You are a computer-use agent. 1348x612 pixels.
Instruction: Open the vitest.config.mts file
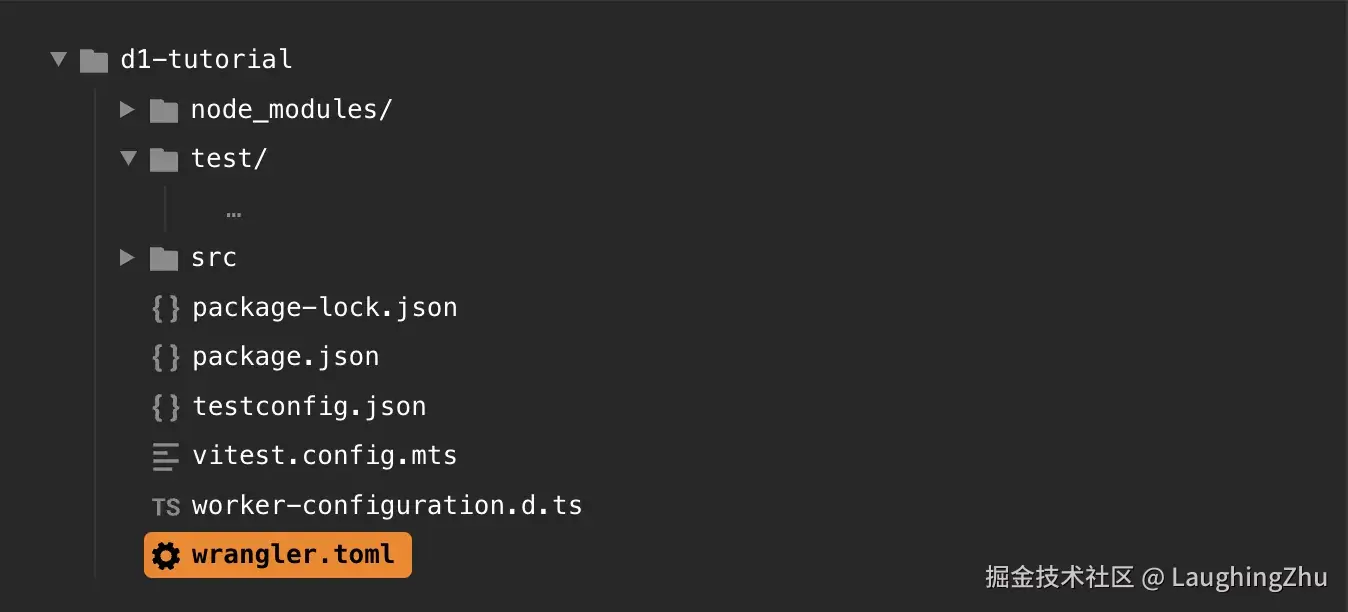pyautogui.click(x=324, y=456)
